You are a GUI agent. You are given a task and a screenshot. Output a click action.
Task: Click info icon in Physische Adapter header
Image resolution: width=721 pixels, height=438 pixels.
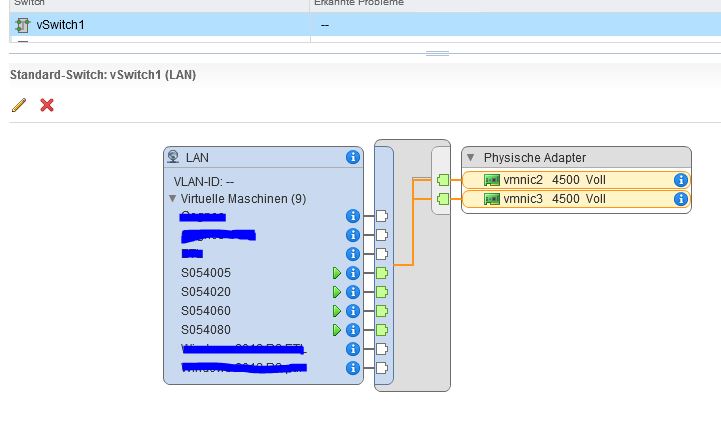680,157
